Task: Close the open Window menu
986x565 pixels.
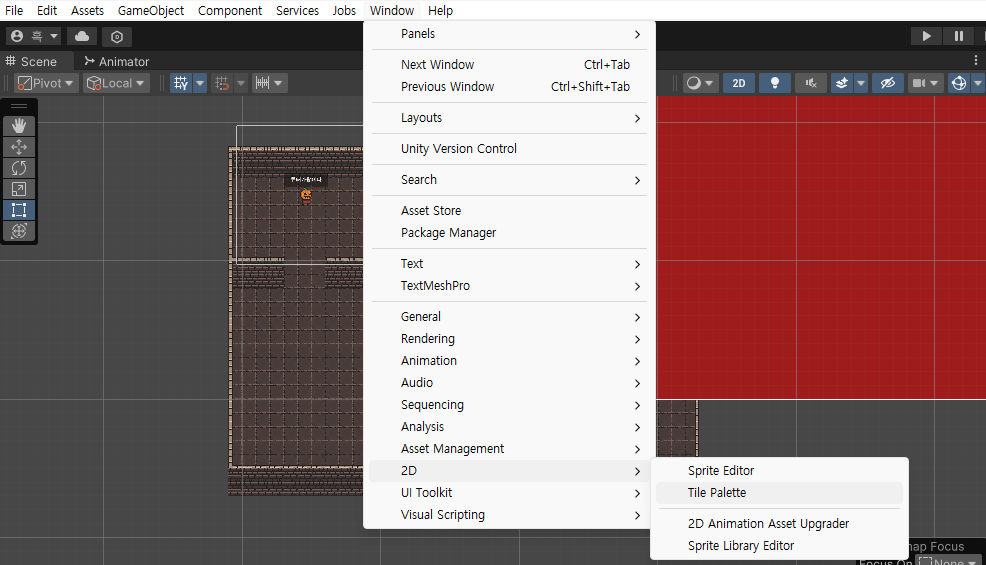Action: point(392,11)
